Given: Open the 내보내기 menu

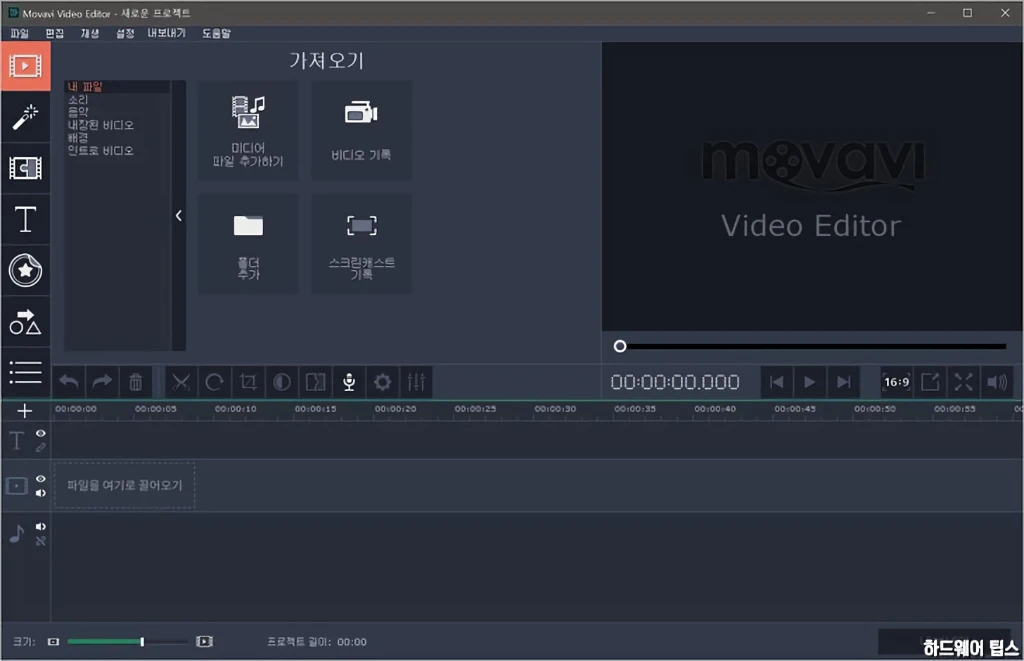Looking at the screenshot, I should coord(167,33).
